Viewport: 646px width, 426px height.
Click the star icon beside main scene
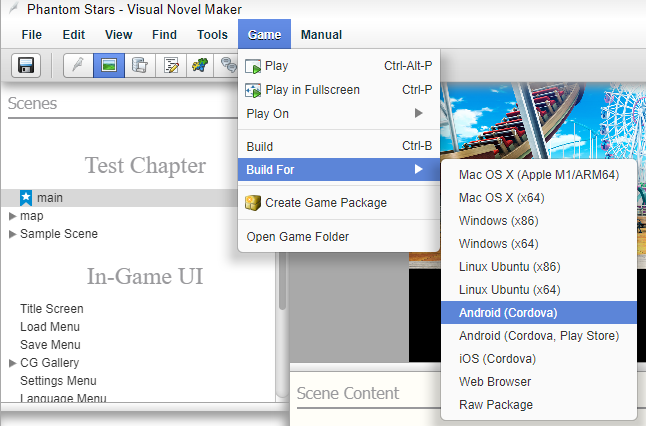click(x=26, y=198)
